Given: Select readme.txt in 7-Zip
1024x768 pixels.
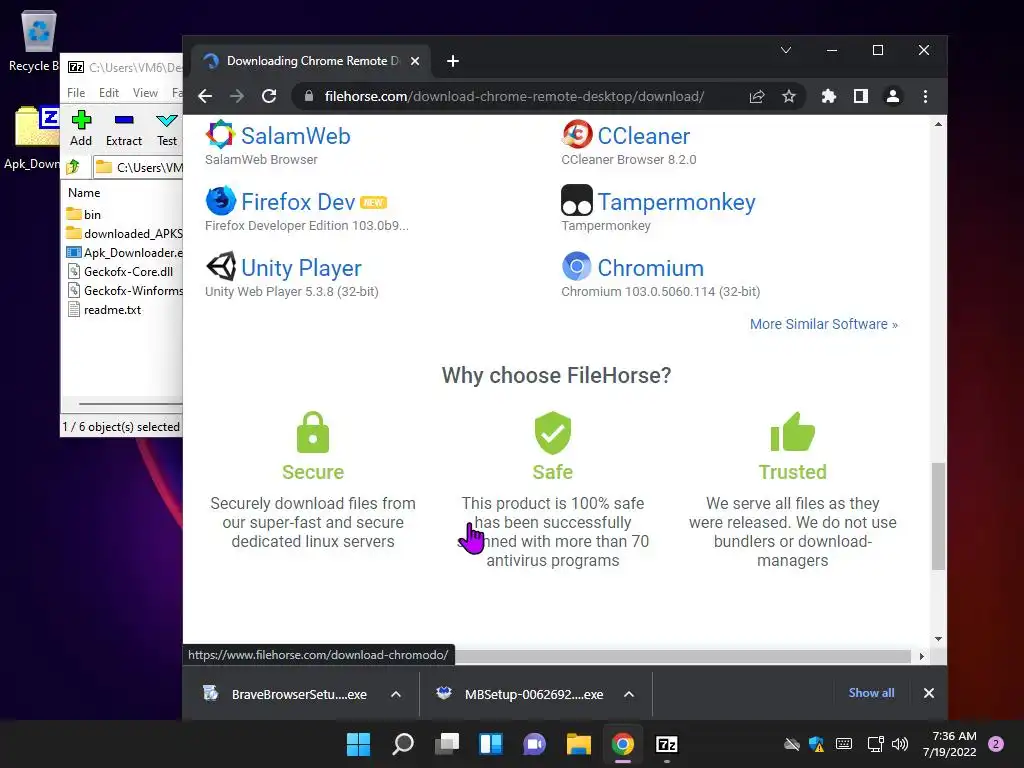Looking at the screenshot, I should coord(104,310).
